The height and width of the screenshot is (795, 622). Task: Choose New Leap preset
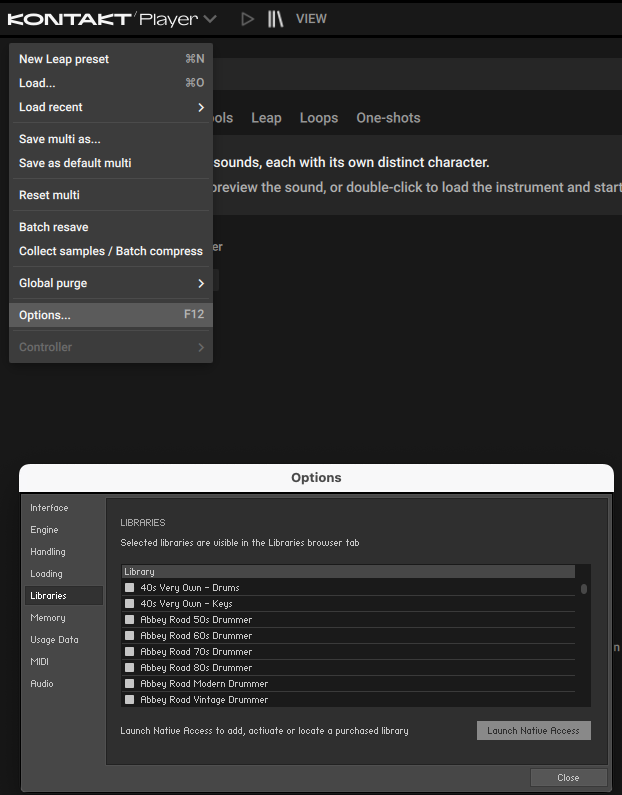point(111,59)
